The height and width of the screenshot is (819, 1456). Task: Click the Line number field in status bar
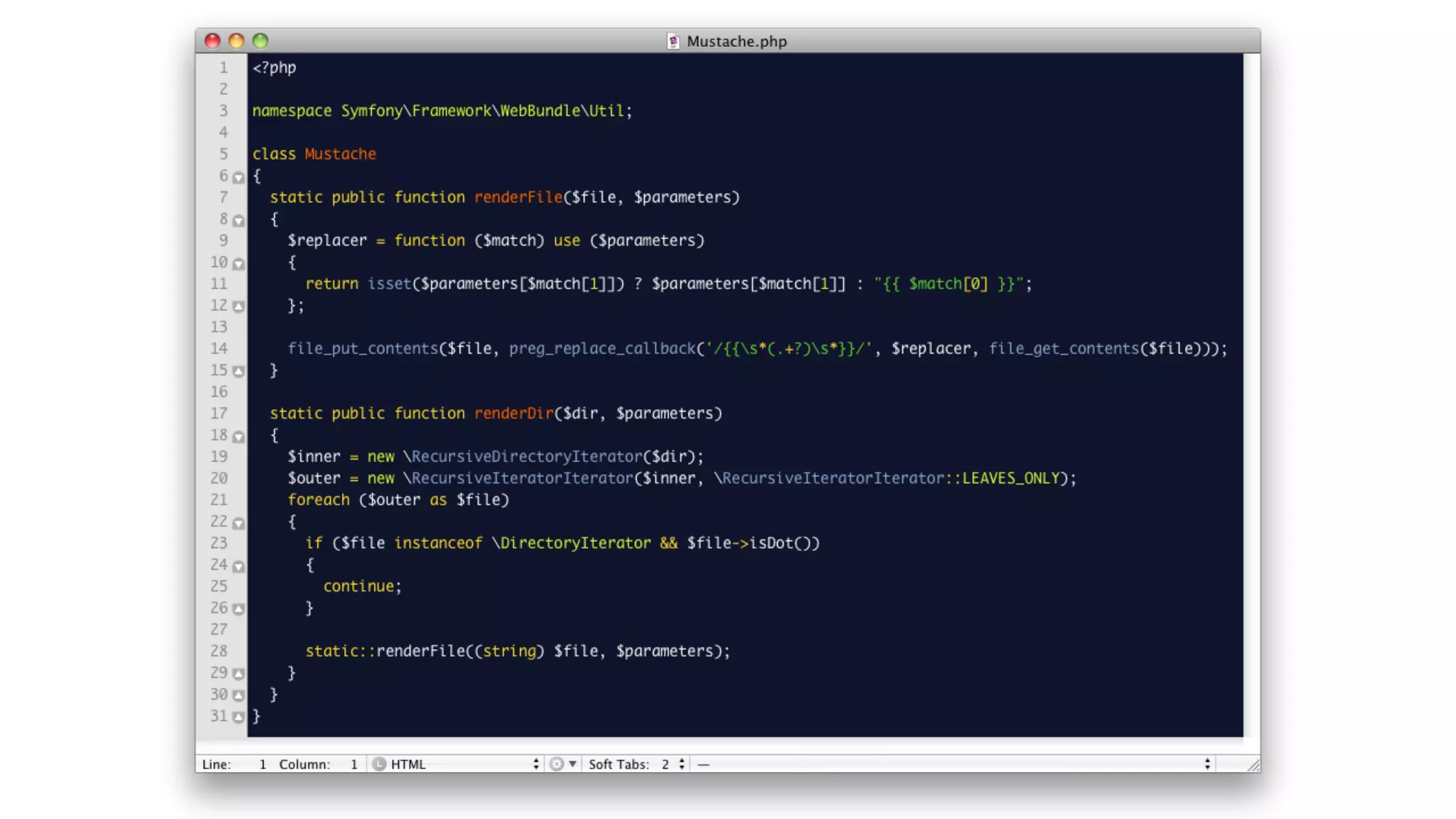(x=262, y=764)
